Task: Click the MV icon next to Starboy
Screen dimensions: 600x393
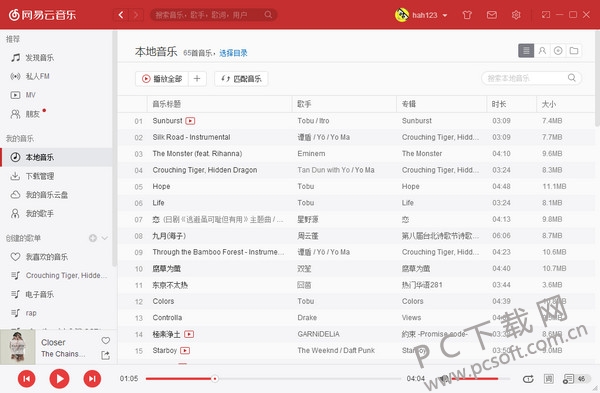Action: point(185,351)
